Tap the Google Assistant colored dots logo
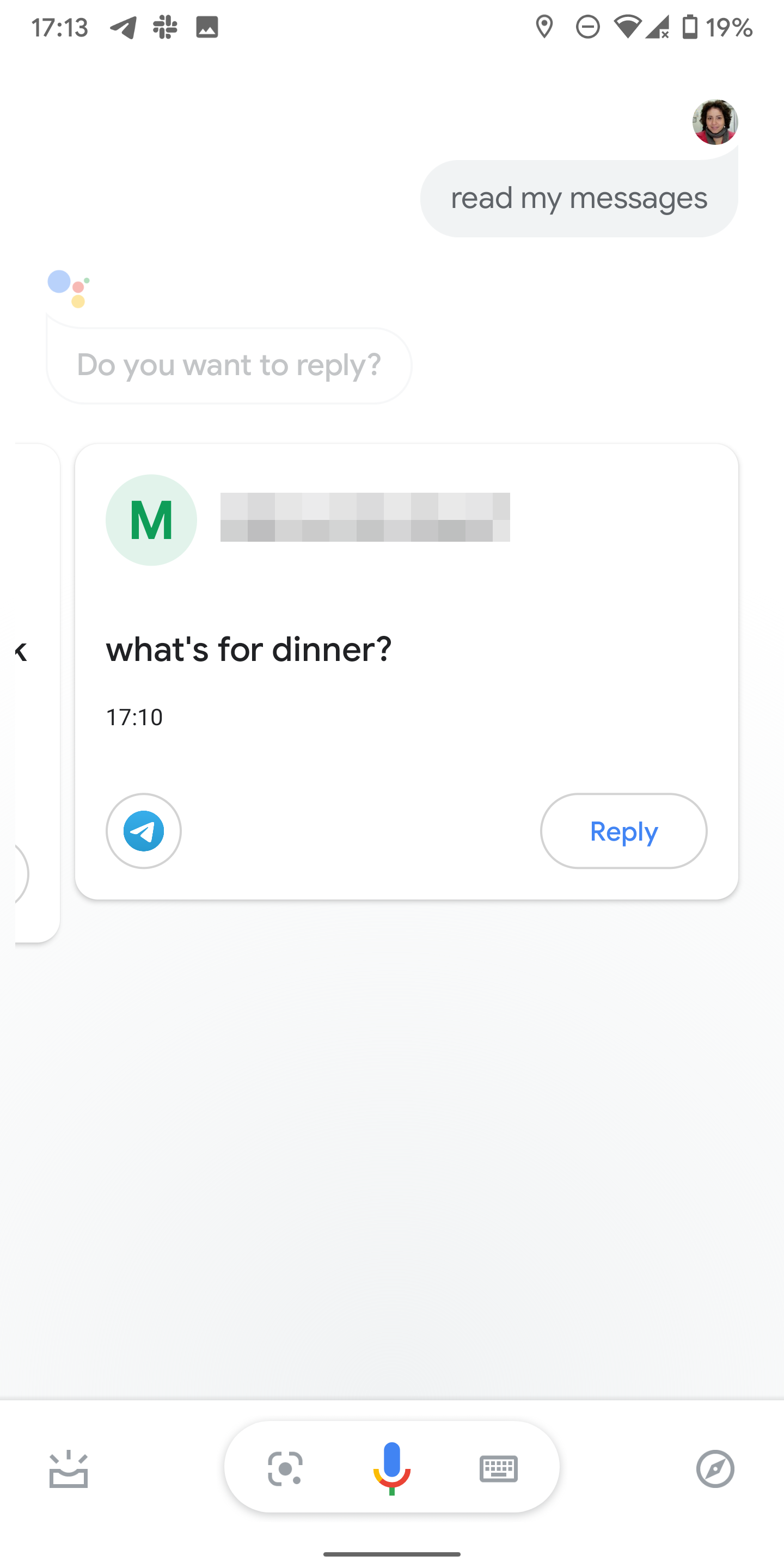Image resolution: width=784 pixels, height=1568 pixels. pyautogui.click(x=68, y=289)
